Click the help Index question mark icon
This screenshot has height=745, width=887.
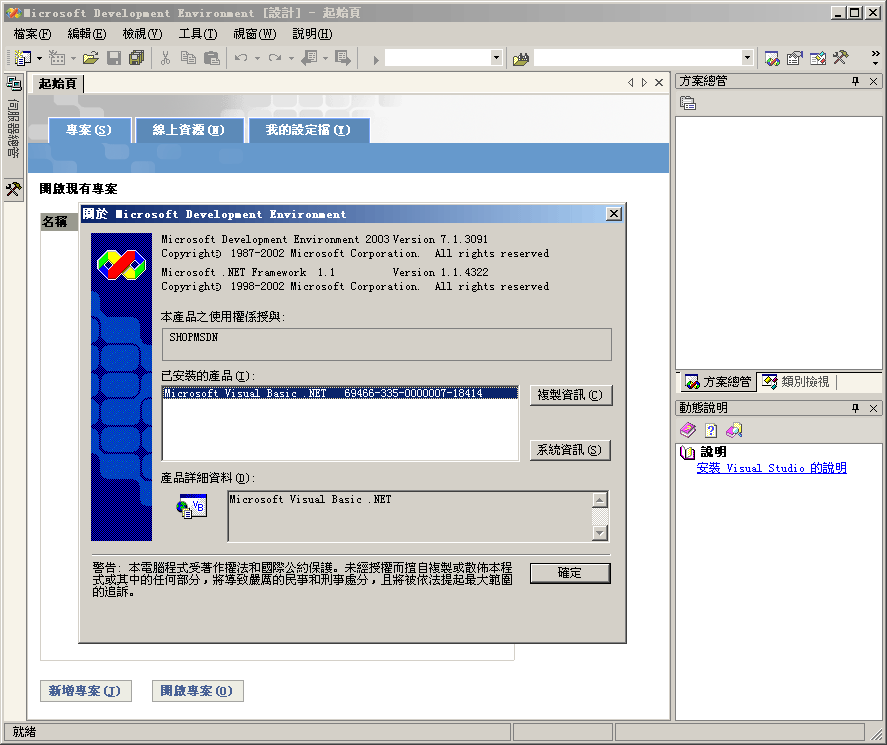tap(711, 430)
